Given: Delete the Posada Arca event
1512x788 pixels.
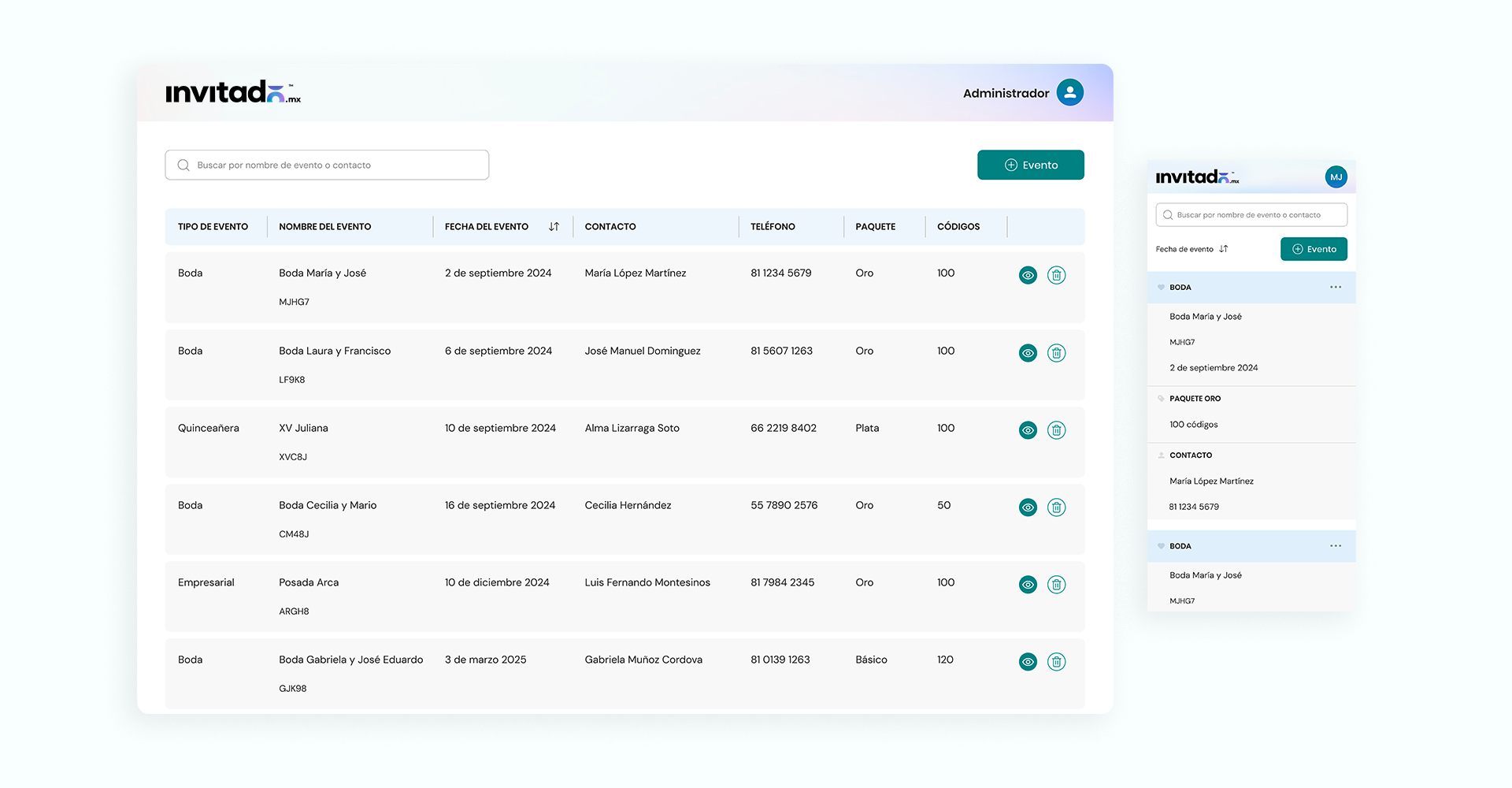Looking at the screenshot, I should (1056, 585).
